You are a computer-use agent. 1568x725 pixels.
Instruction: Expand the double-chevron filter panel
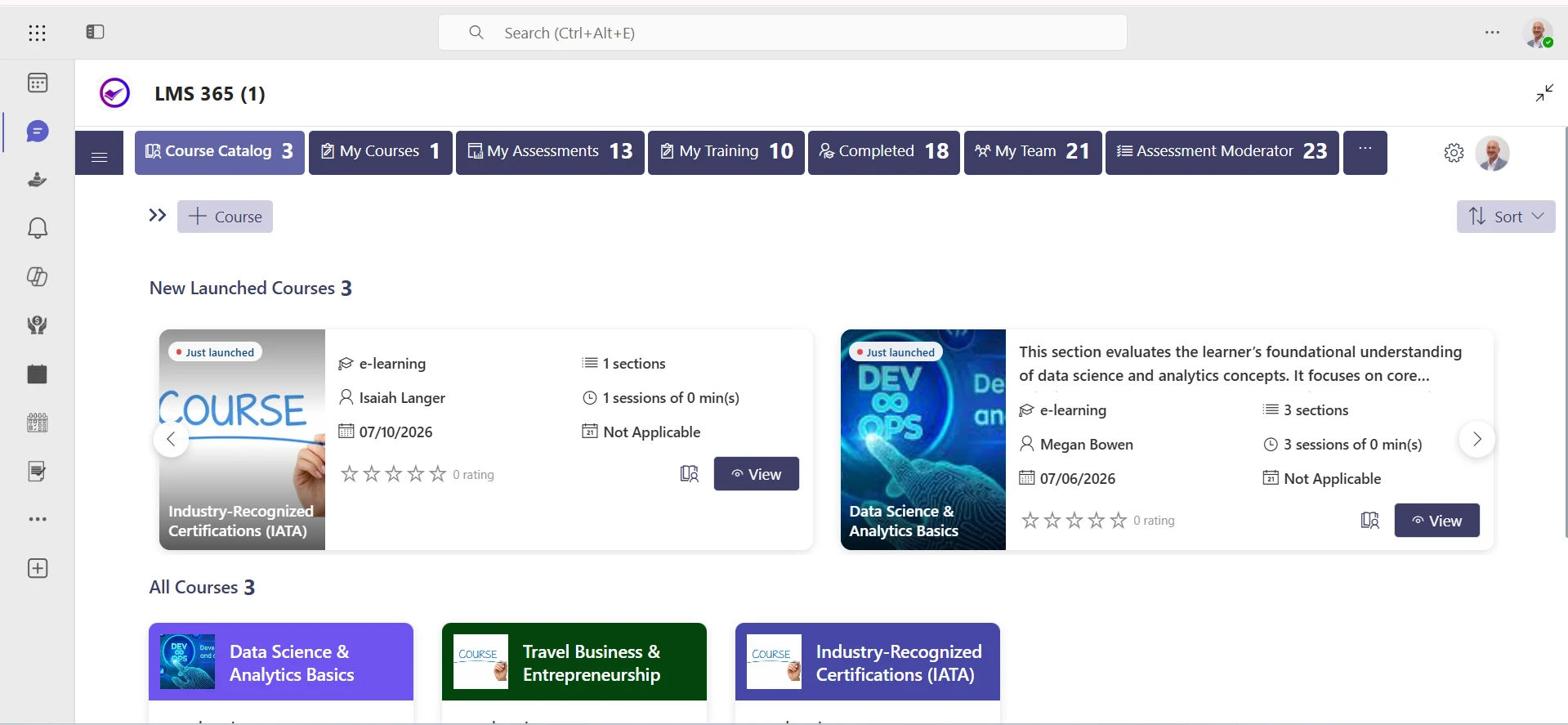(x=158, y=216)
